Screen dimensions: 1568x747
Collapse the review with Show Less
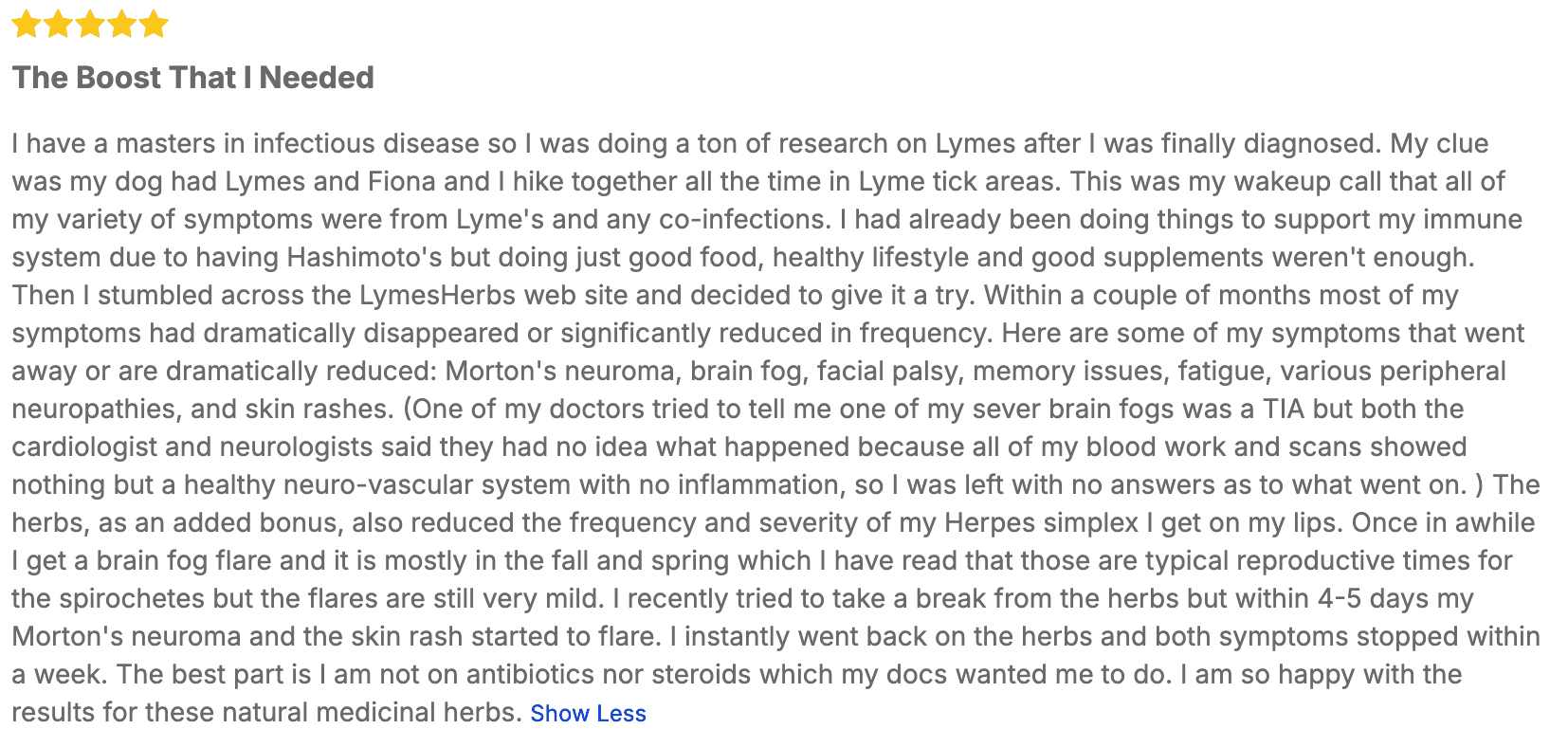click(588, 714)
